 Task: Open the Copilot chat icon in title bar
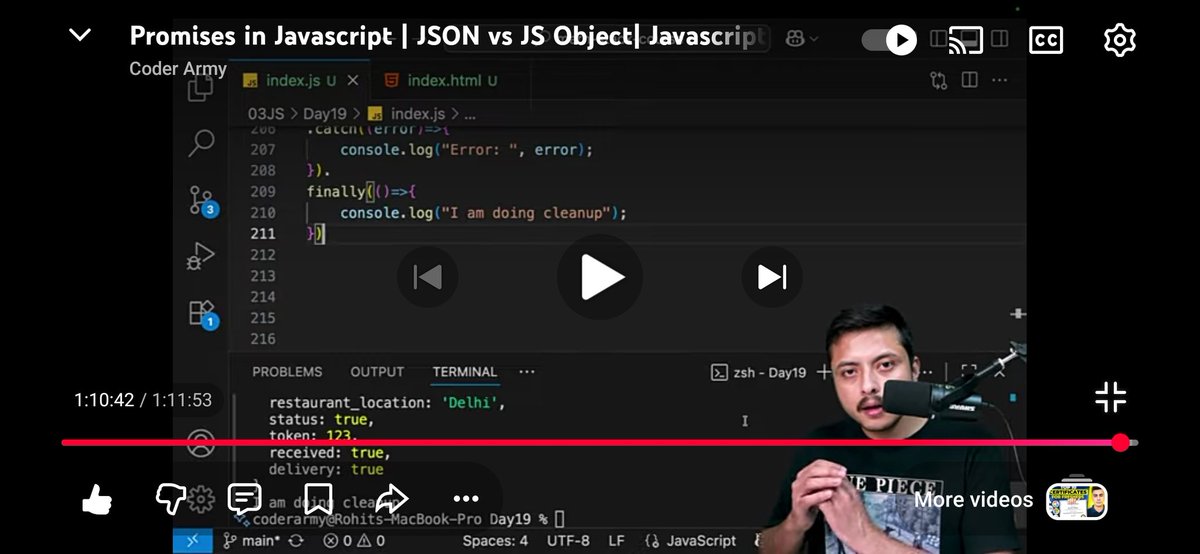pyautogui.click(x=796, y=38)
